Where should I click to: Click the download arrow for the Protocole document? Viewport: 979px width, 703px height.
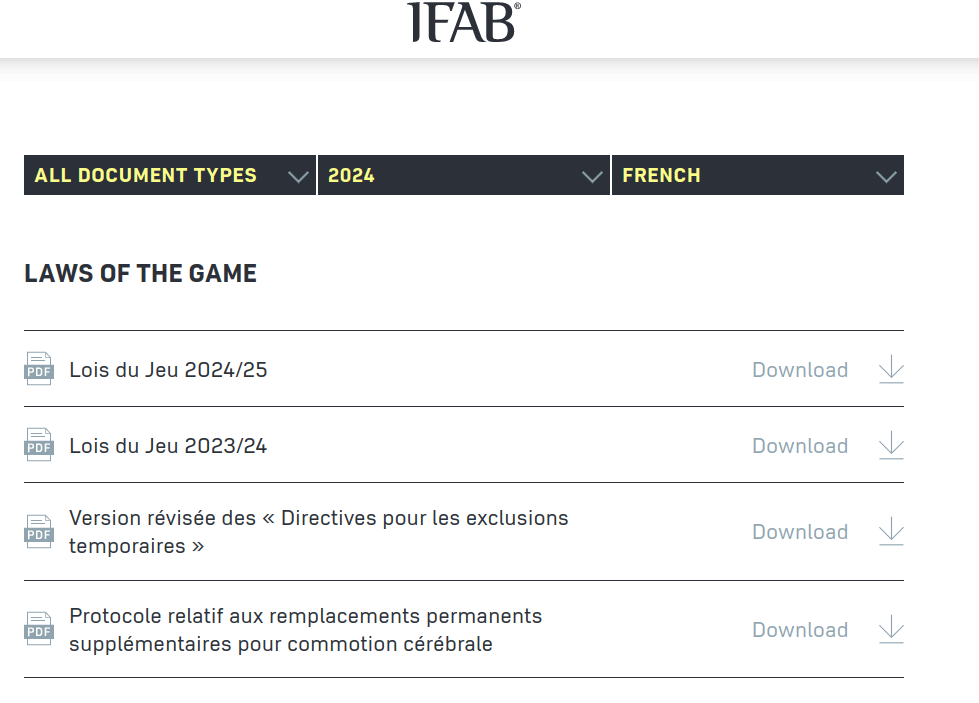pos(890,630)
